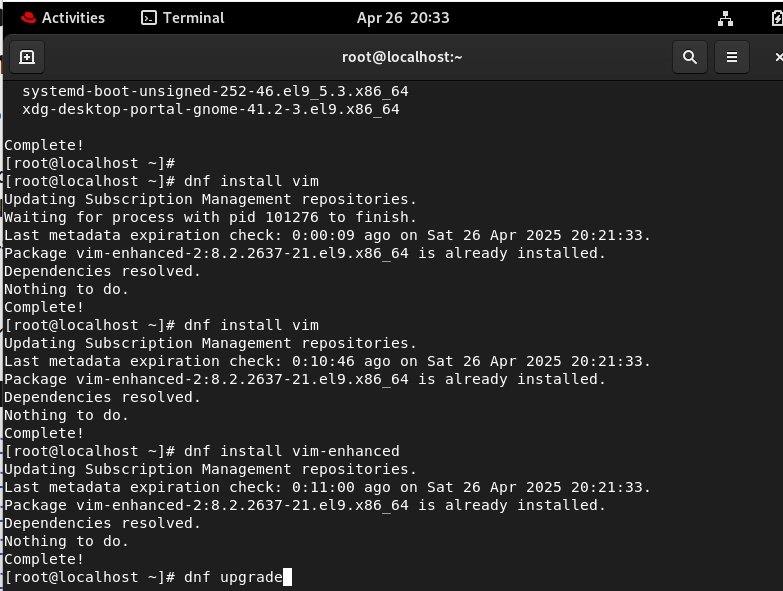
Task: Click the partially visible top-right tray icon
Action: tap(777, 18)
